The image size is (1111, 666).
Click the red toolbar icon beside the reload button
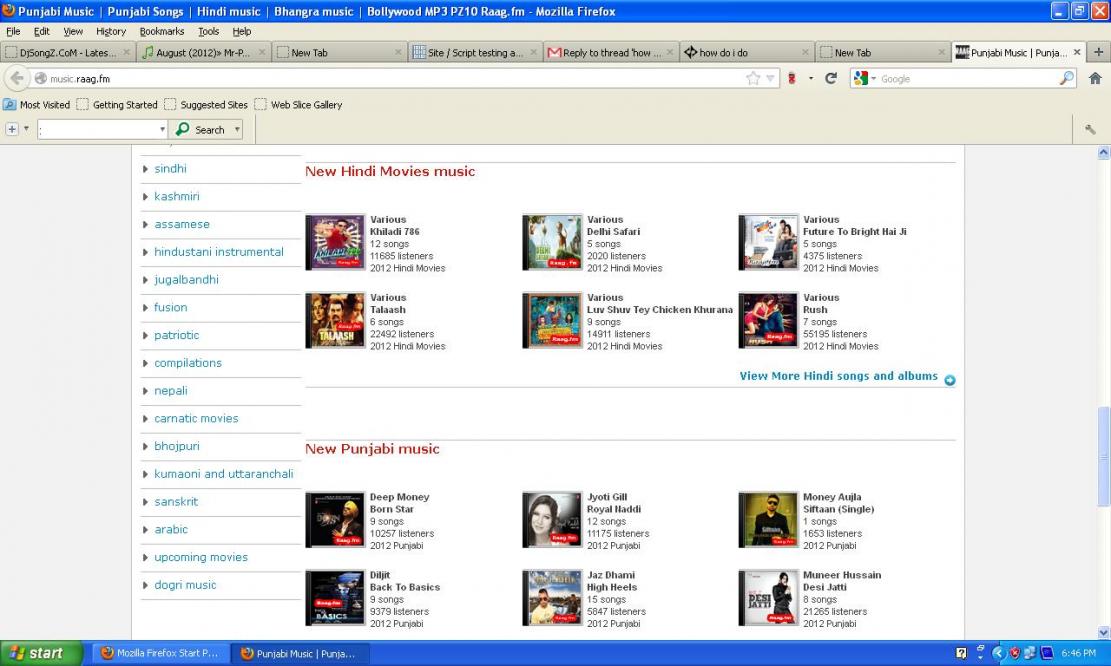[792, 79]
